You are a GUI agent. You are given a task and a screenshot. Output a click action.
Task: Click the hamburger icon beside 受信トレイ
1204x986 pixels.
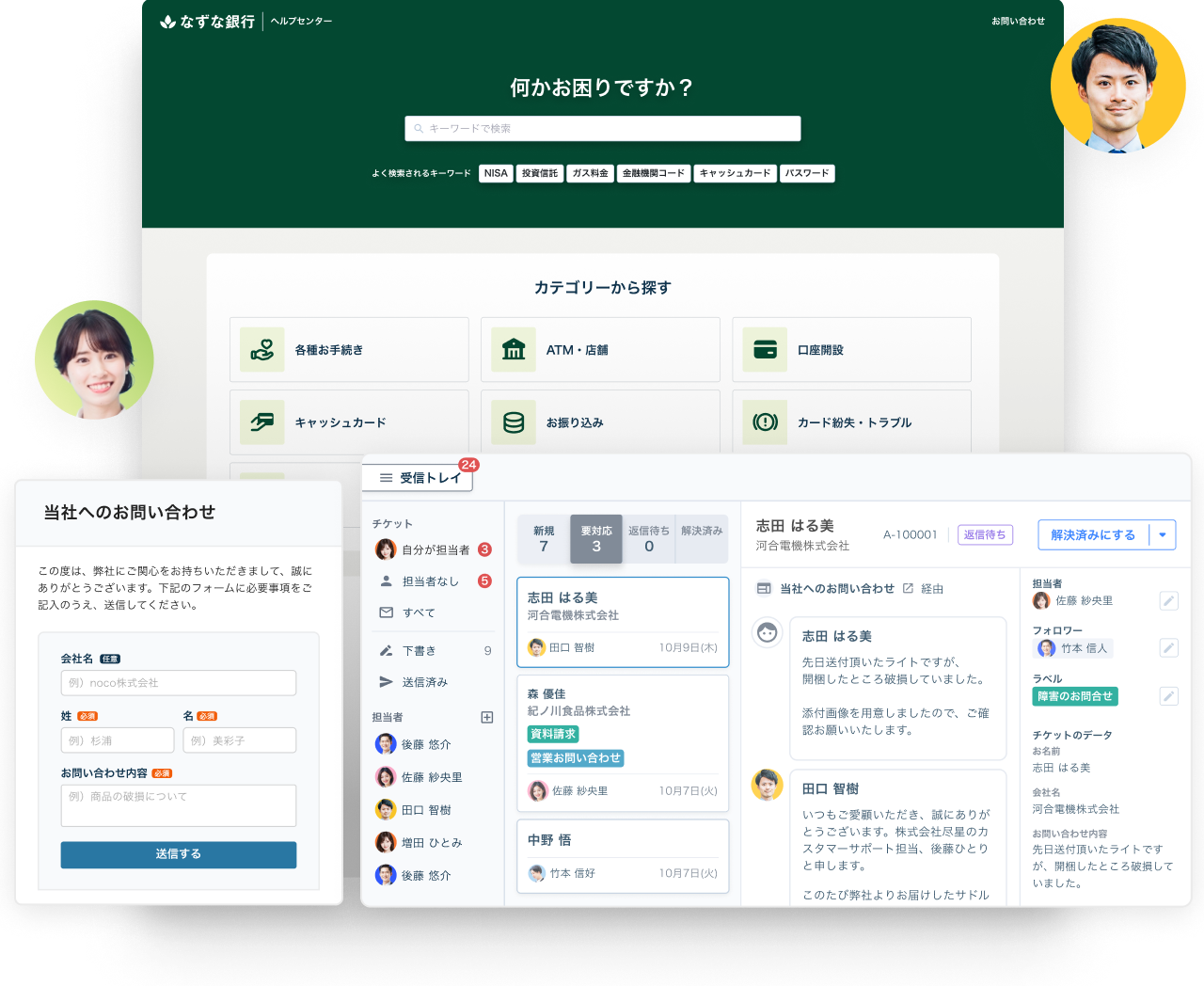click(x=386, y=478)
